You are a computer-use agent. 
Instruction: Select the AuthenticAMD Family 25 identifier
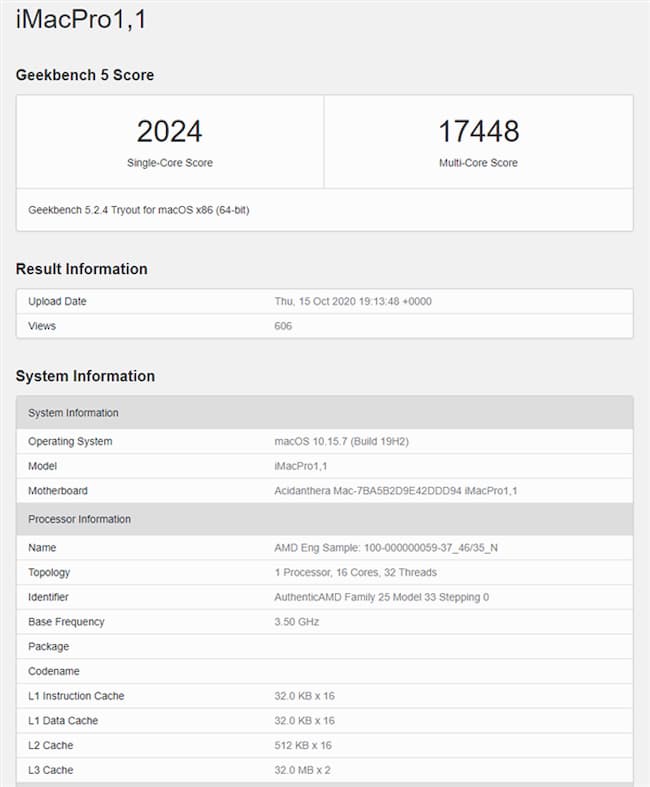click(x=381, y=597)
